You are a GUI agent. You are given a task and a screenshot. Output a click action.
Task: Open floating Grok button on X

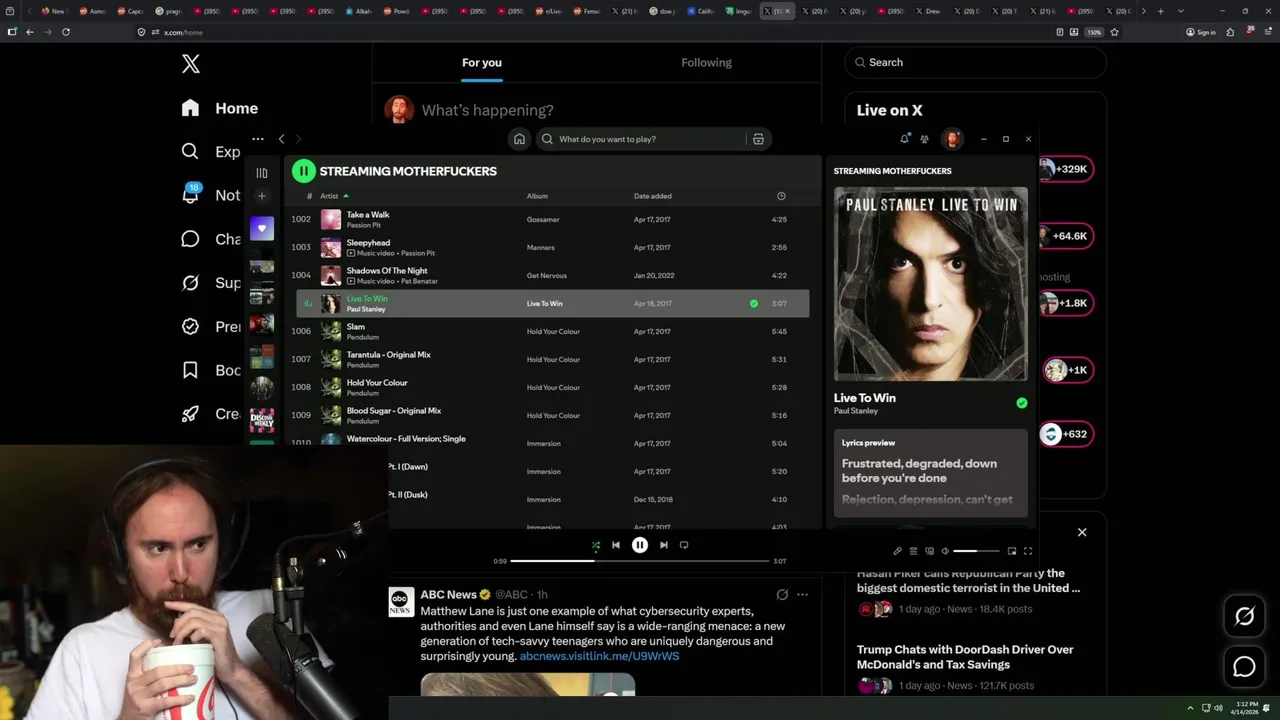(1244, 616)
